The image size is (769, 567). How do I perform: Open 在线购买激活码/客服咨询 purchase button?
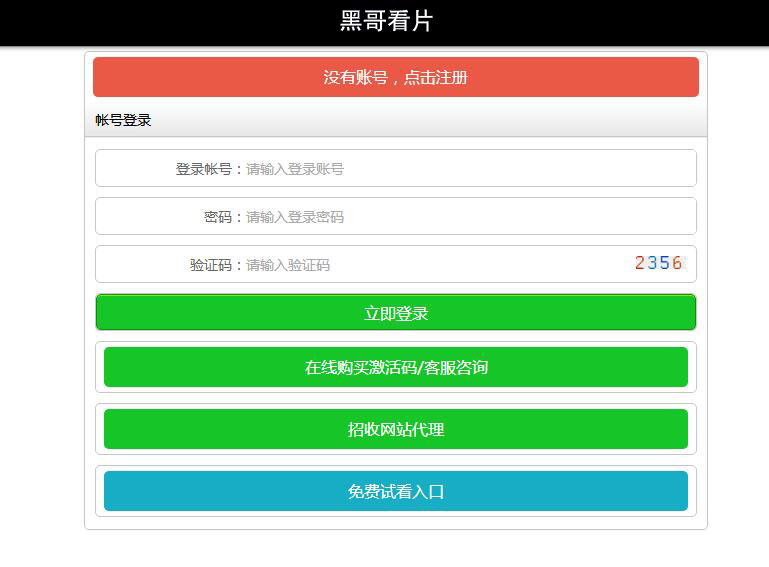point(395,367)
